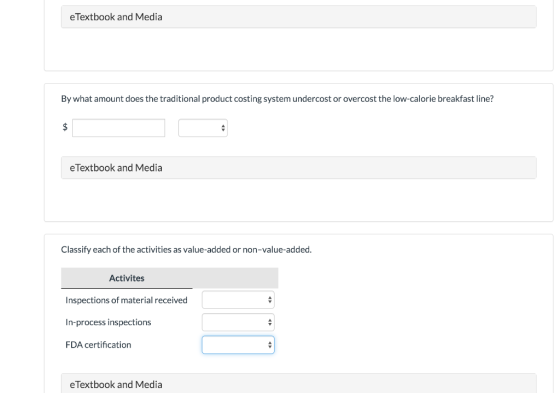Click the Classify each of the activities instruction

186,249
